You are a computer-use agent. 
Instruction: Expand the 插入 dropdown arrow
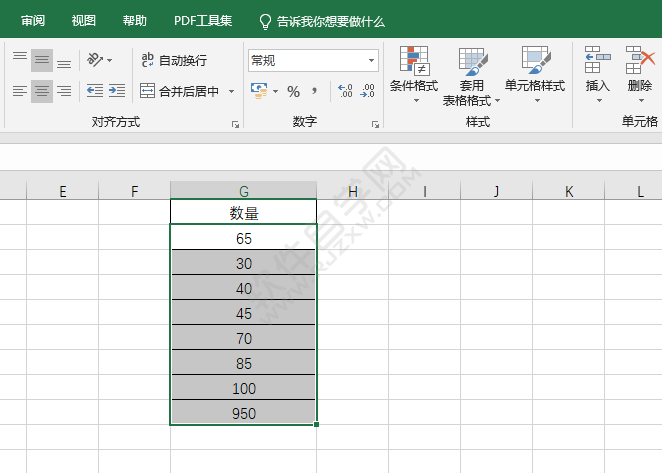click(599, 101)
